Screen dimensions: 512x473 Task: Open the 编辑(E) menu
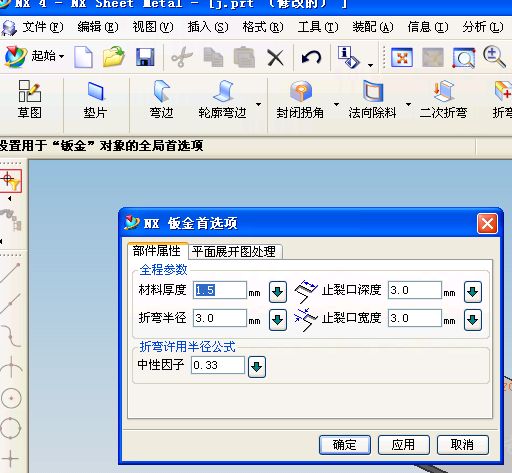98,27
